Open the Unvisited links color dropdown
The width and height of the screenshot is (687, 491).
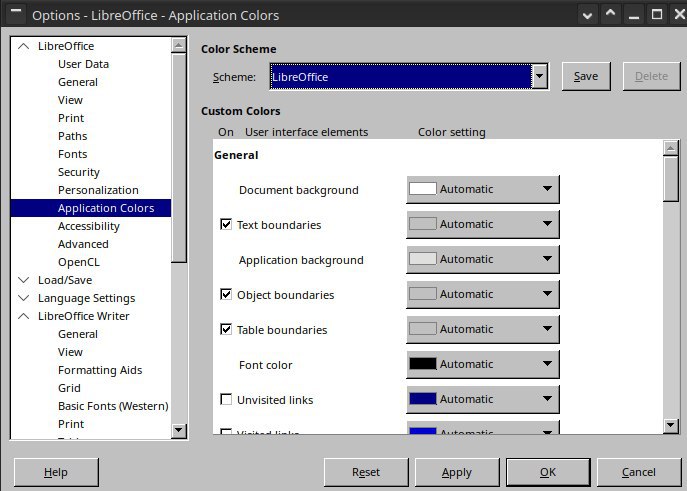point(483,399)
